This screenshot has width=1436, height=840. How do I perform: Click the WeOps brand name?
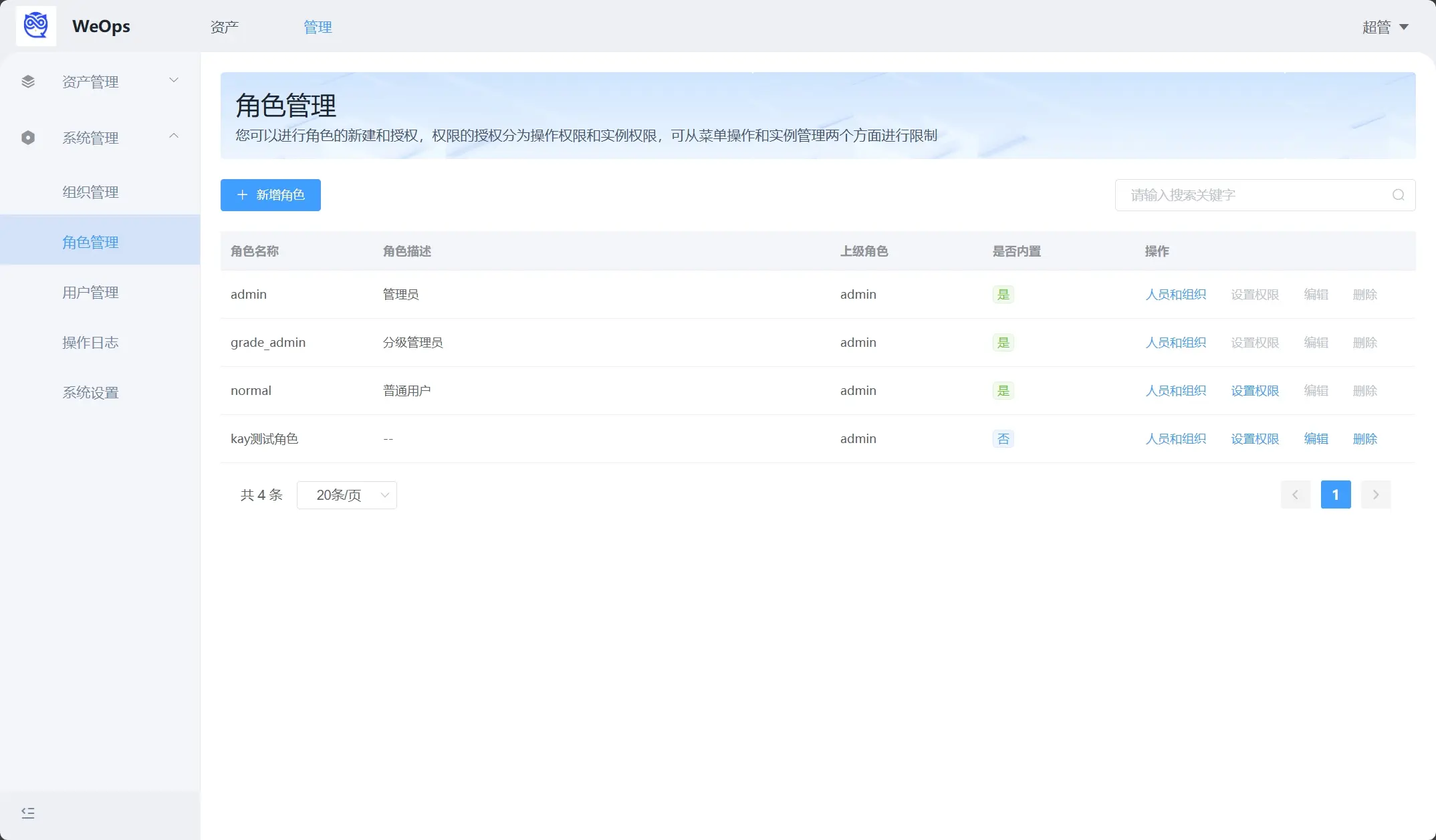(101, 26)
